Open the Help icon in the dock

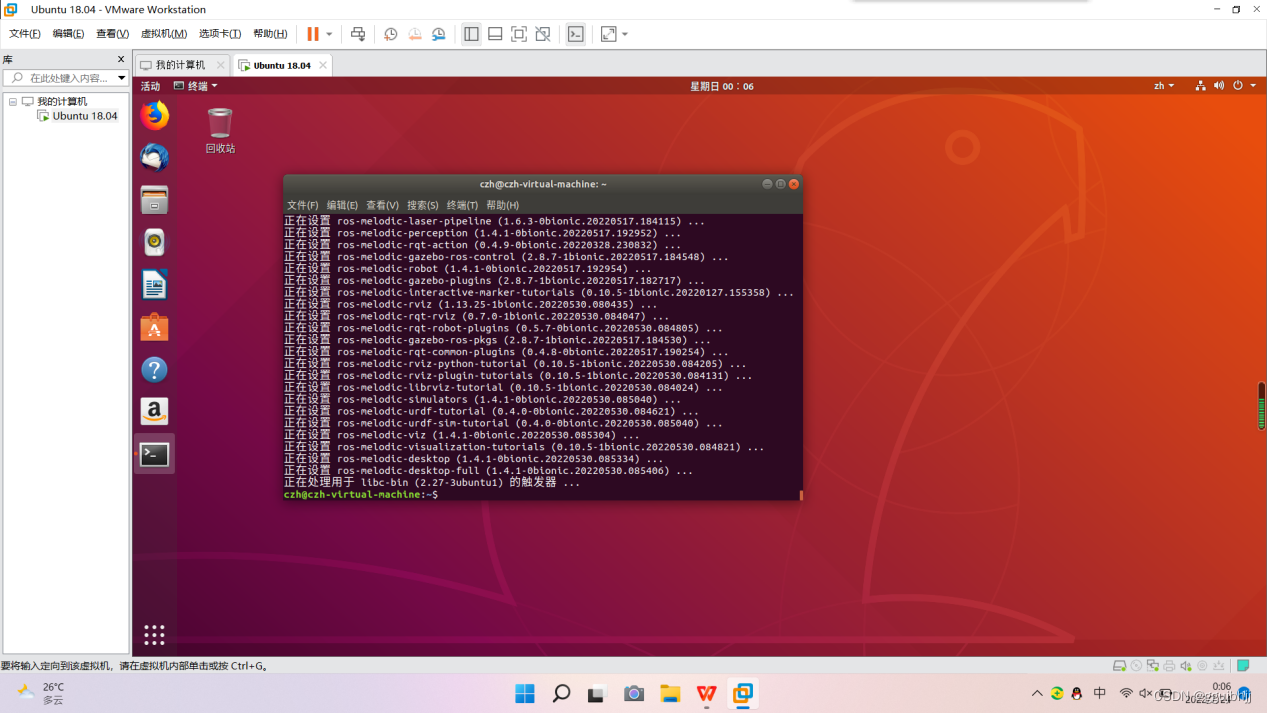[154, 370]
